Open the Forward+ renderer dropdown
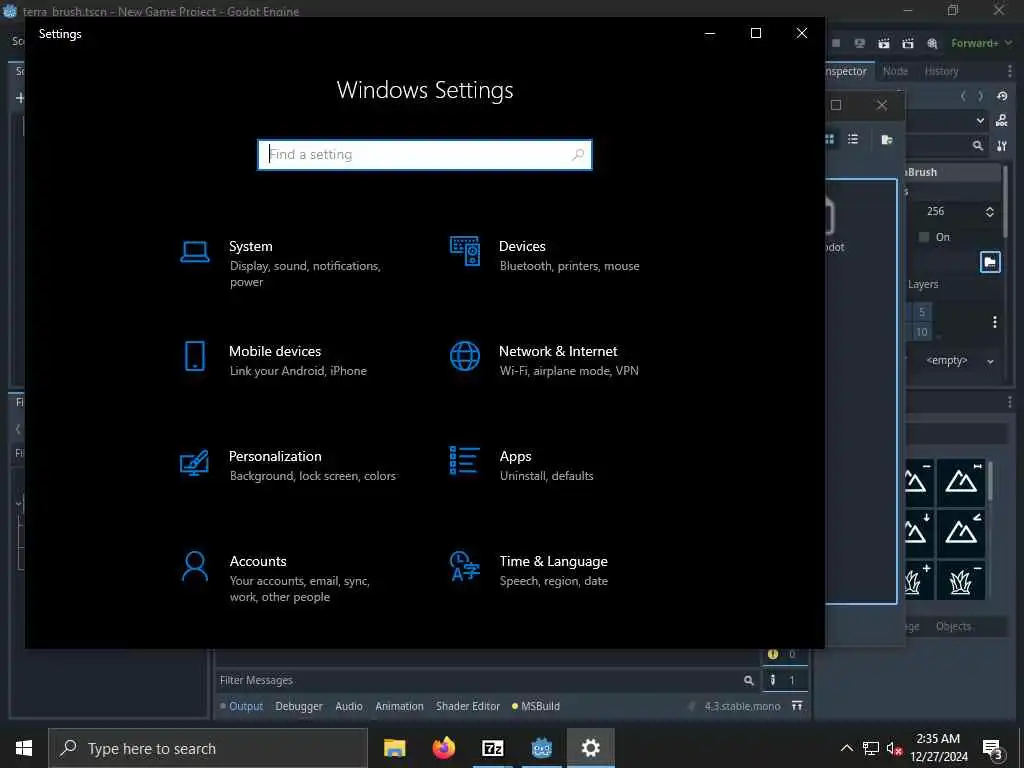This screenshot has width=1024, height=768. tap(982, 43)
